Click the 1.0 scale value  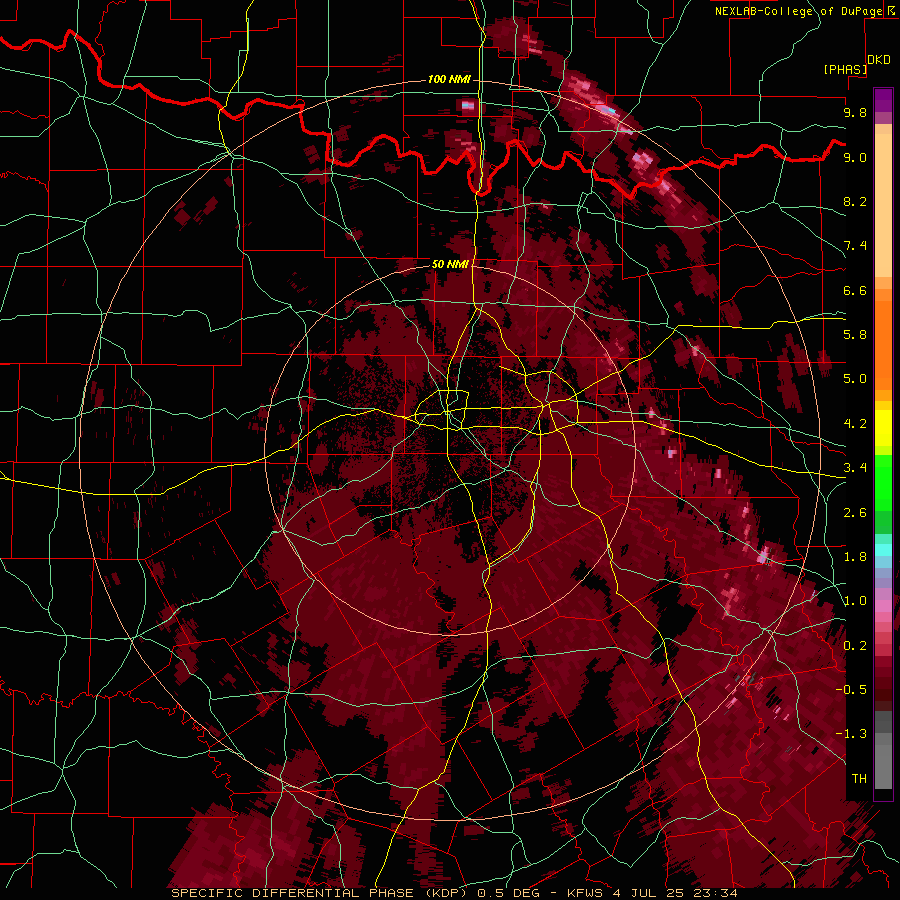pyautogui.click(x=855, y=601)
